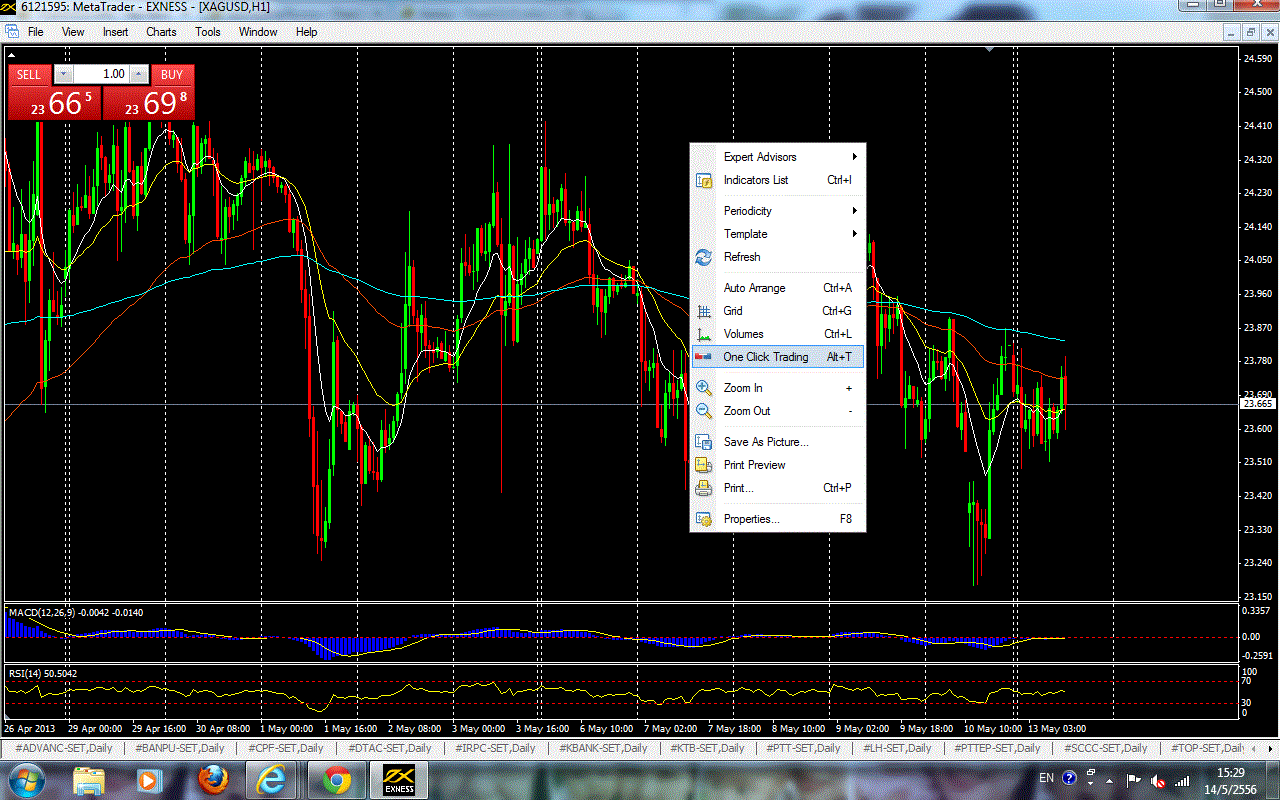
Task: Switch to the #PTT-SET,Daily chart tab
Action: (x=803, y=748)
